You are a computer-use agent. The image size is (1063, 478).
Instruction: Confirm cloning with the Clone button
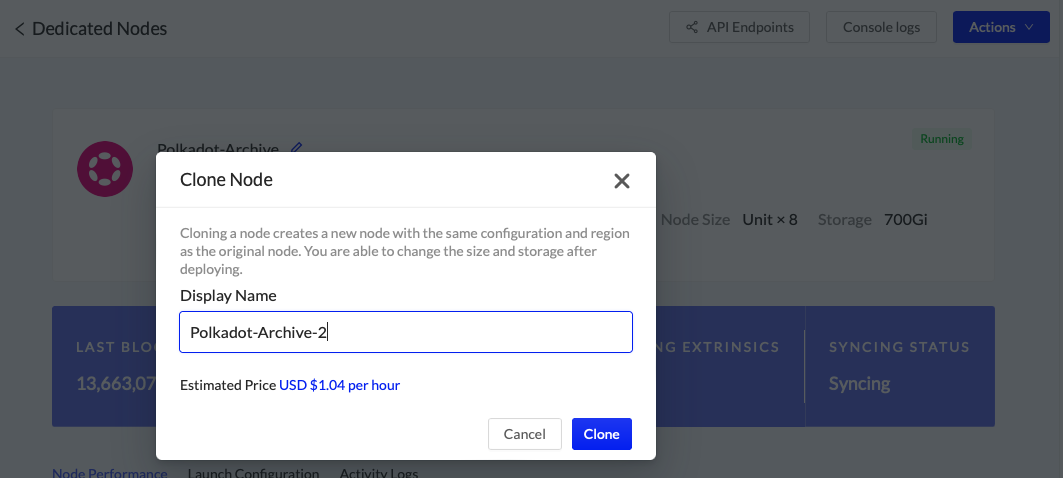pyautogui.click(x=601, y=434)
